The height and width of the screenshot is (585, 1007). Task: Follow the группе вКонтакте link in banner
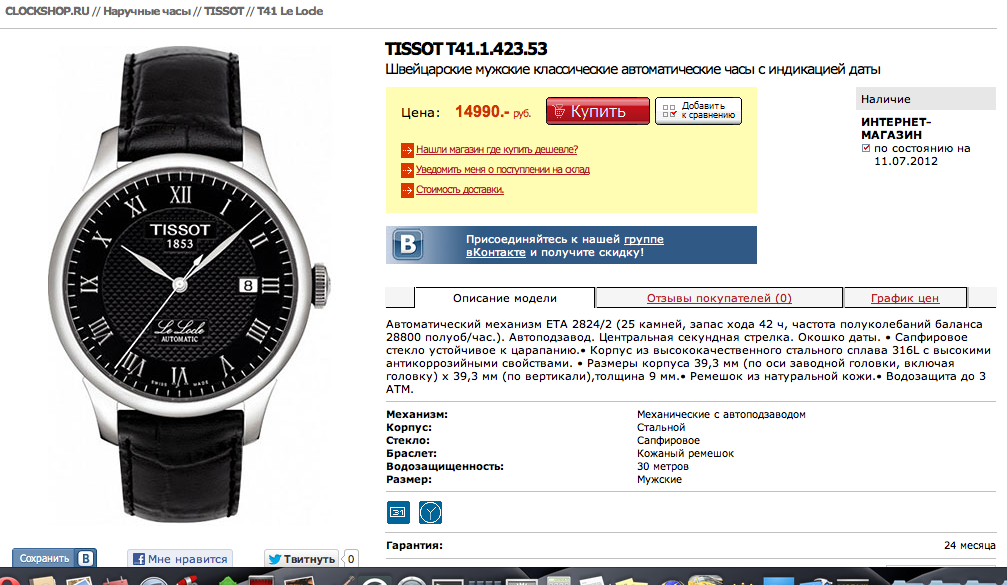point(644,239)
